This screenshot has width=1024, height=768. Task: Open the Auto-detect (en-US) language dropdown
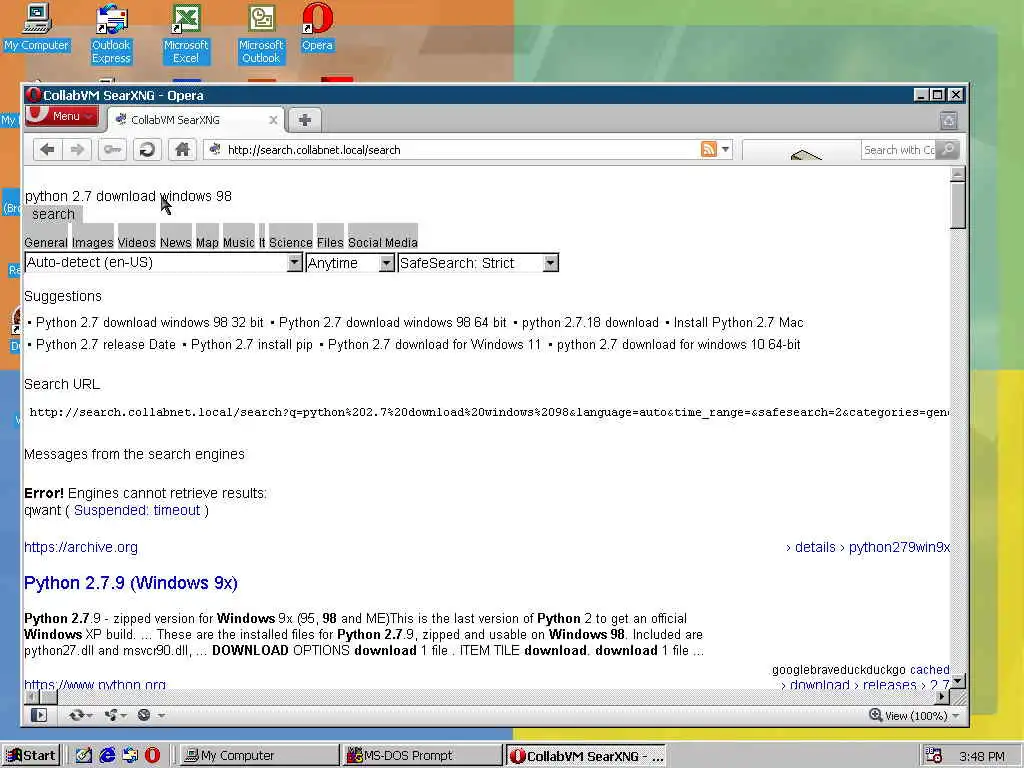click(x=163, y=263)
